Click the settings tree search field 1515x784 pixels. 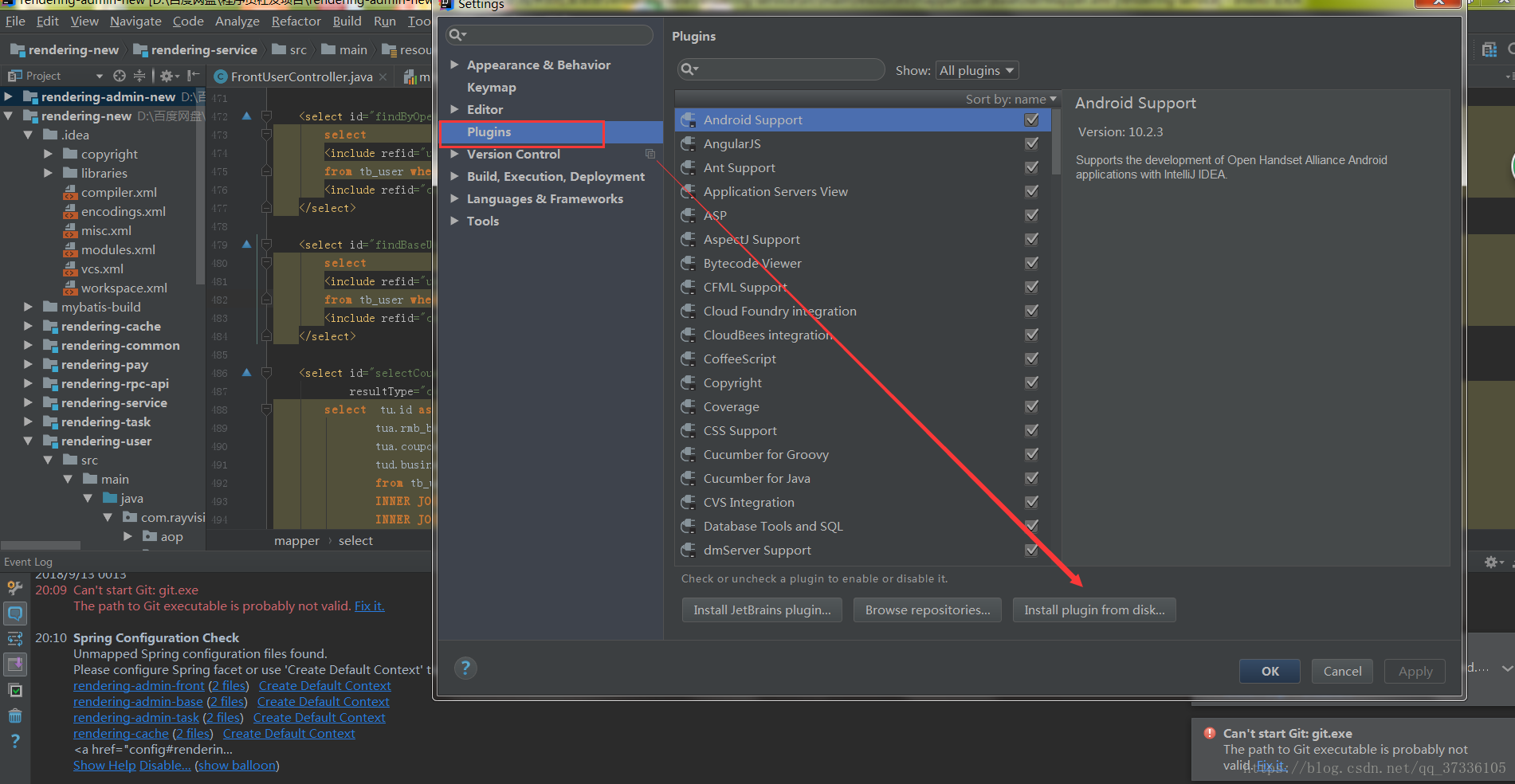(x=549, y=35)
